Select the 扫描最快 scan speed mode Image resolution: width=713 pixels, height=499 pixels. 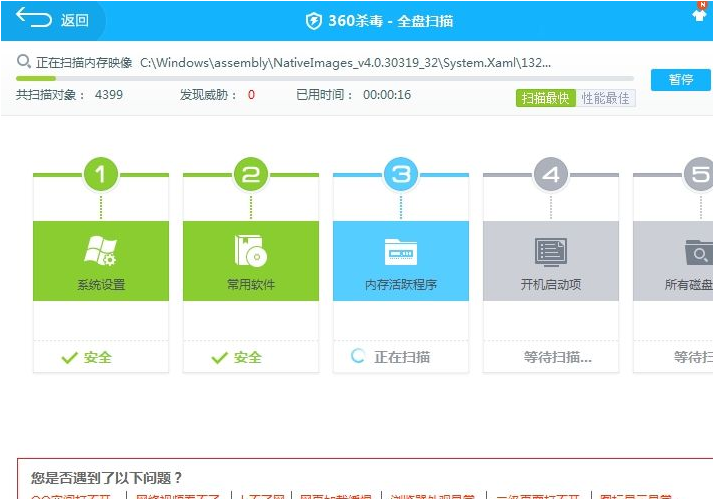pyautogui.click(x=546, y=98)
